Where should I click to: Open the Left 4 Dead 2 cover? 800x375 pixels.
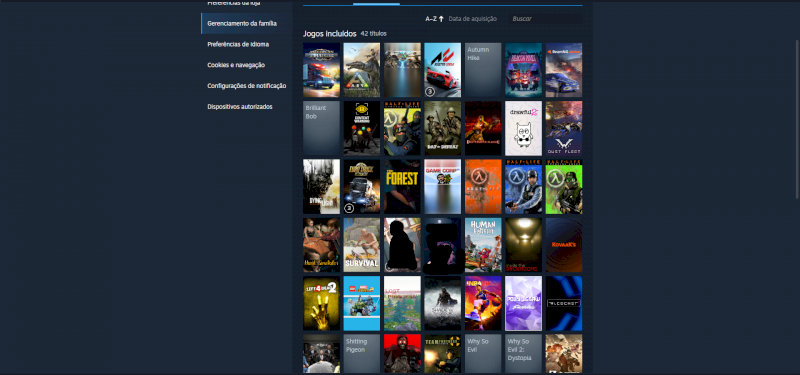321,304
